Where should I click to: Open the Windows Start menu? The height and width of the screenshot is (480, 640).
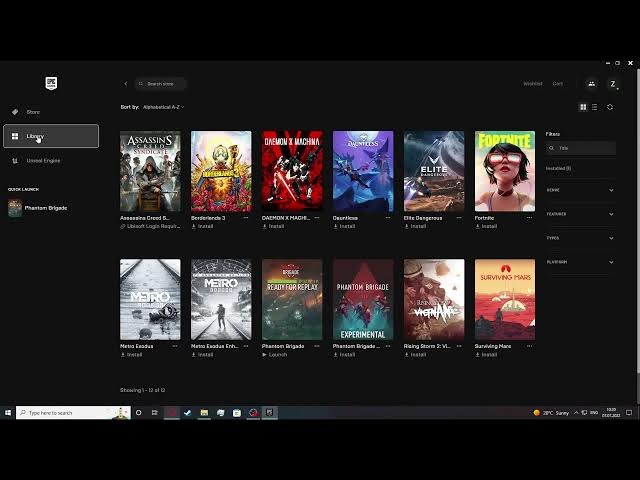pyautogui.click(x=8, y=413)
